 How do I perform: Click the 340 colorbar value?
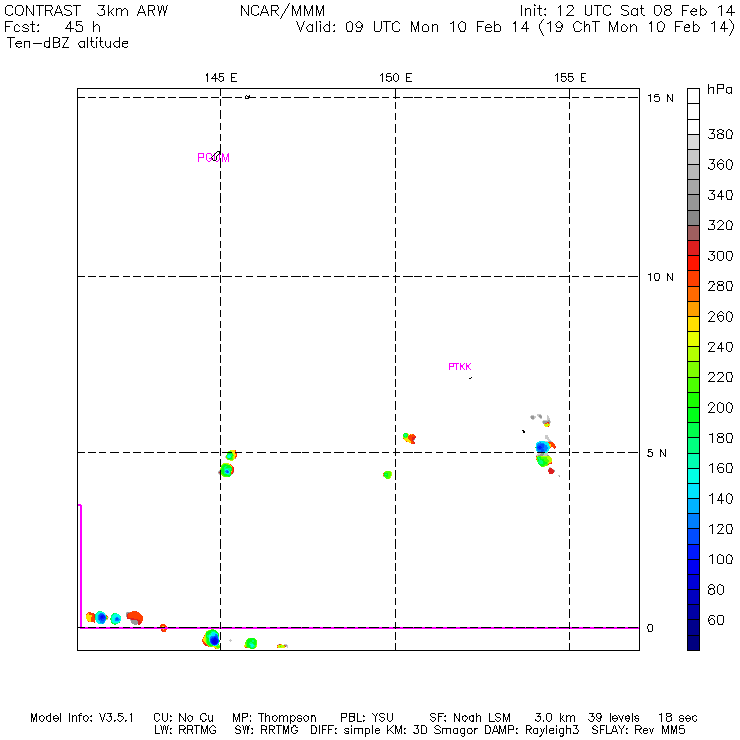[720, 195]
